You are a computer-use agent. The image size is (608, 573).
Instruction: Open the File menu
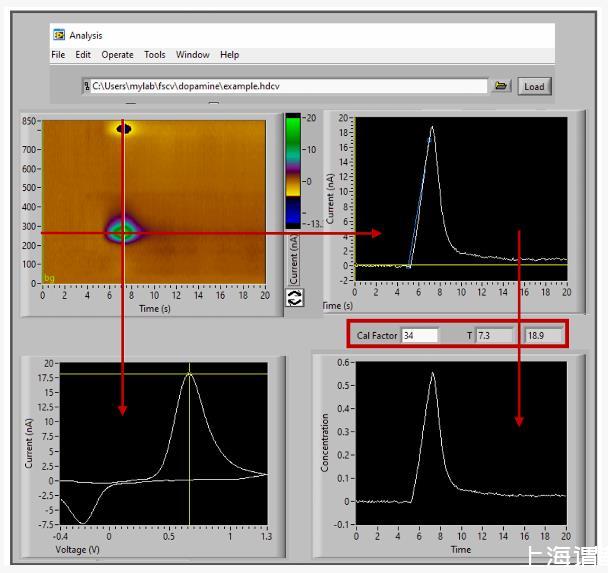point(58,55)
